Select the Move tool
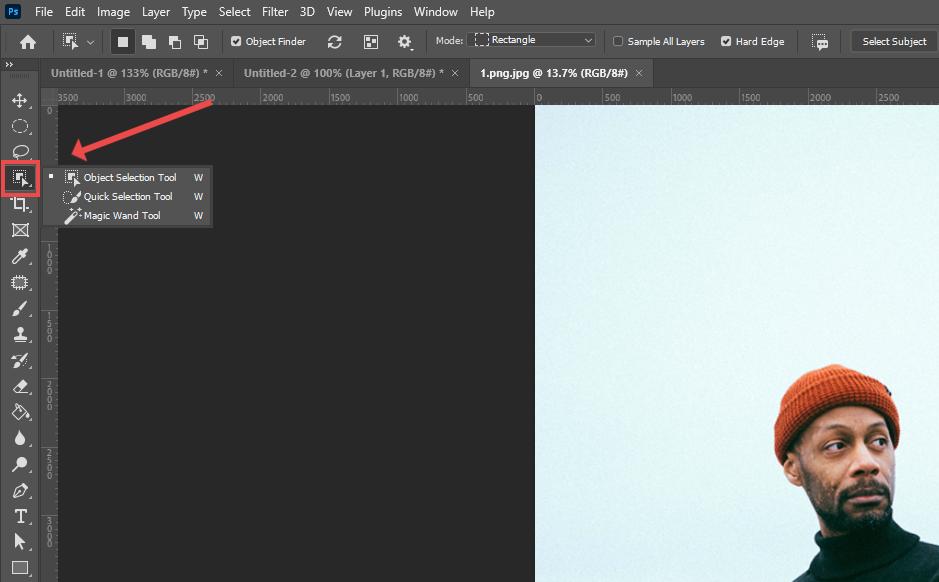Screen dimensions: 939x582 (21, 100)
